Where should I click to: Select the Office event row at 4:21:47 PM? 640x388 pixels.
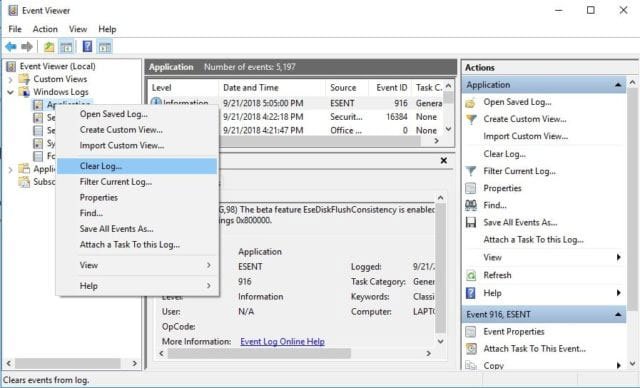(x=331, y=131)
